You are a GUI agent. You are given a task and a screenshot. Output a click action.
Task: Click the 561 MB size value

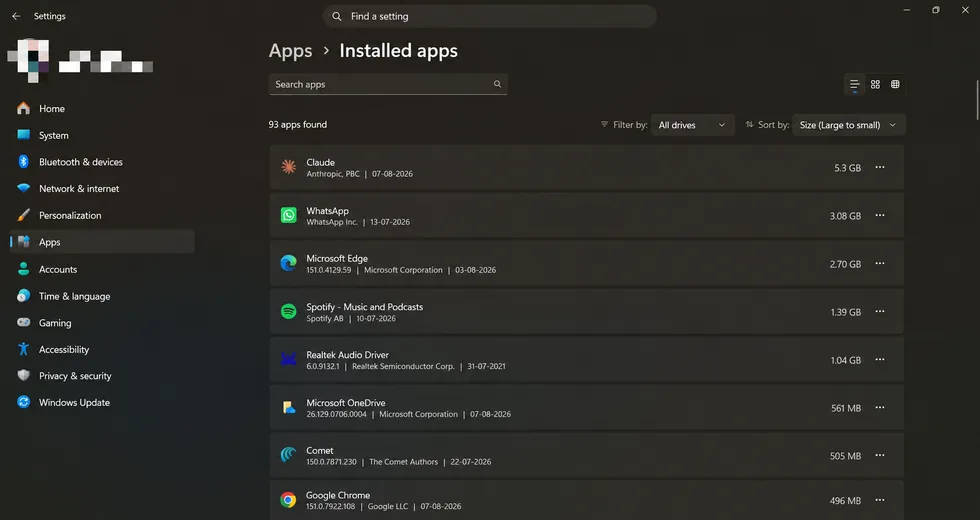tap(846, 408)
